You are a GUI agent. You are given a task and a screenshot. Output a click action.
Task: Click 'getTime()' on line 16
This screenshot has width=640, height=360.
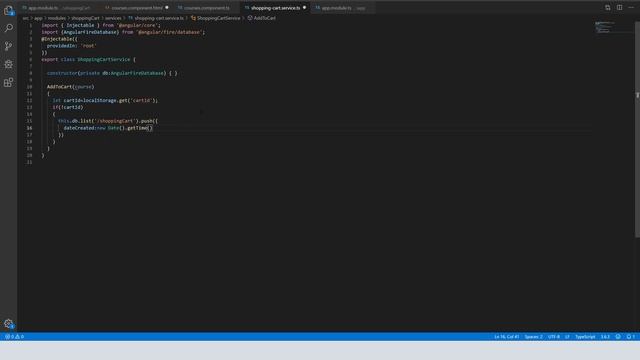pyautogui.click(x=140, y=128)
